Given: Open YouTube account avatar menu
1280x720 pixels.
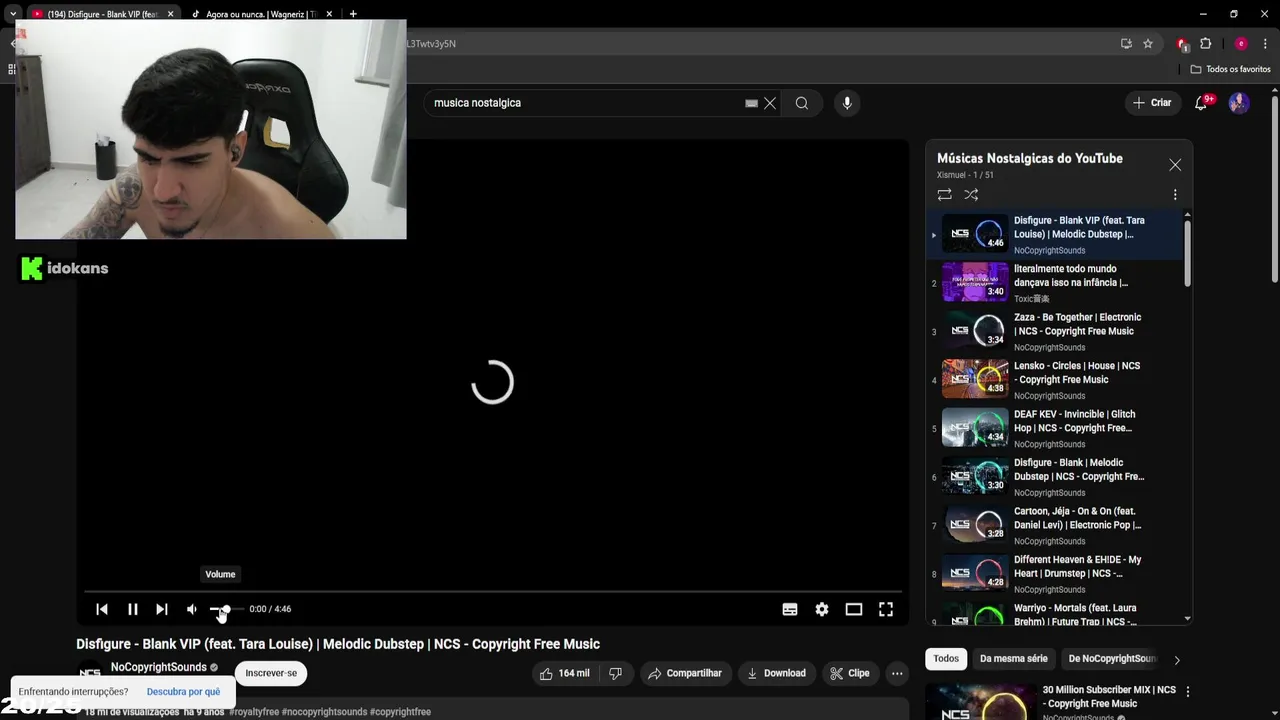Looking at the screenshot, I should click(1239, 103).
